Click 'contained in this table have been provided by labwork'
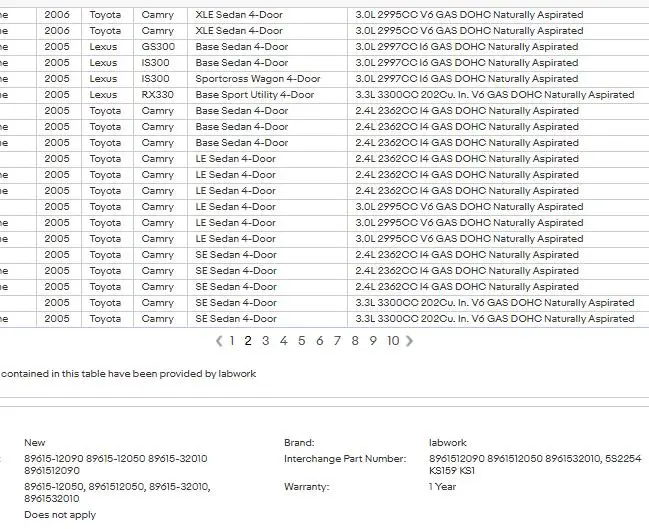The width and height of the screenshot is (649, 529). click(129, 374)
